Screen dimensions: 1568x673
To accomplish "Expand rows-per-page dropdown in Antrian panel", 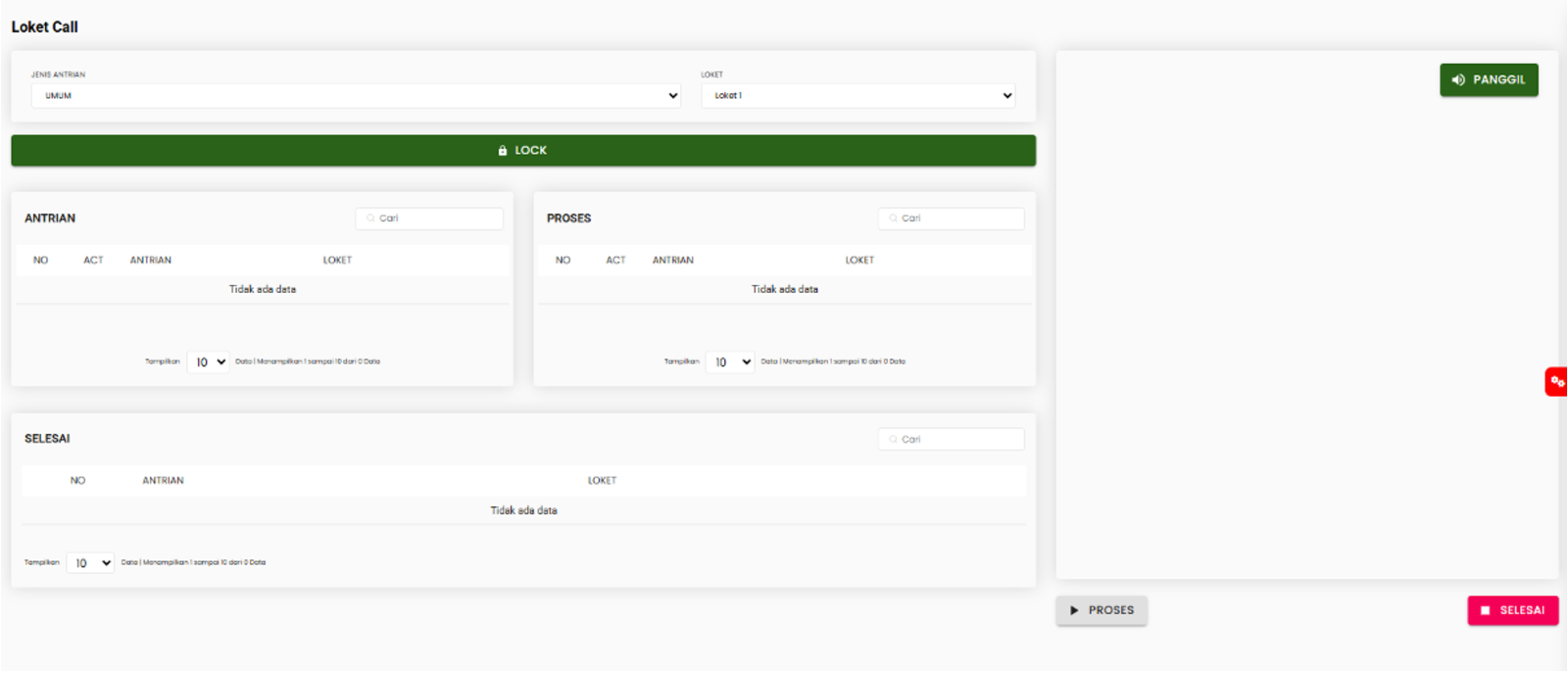I will [x=208, y=361].
